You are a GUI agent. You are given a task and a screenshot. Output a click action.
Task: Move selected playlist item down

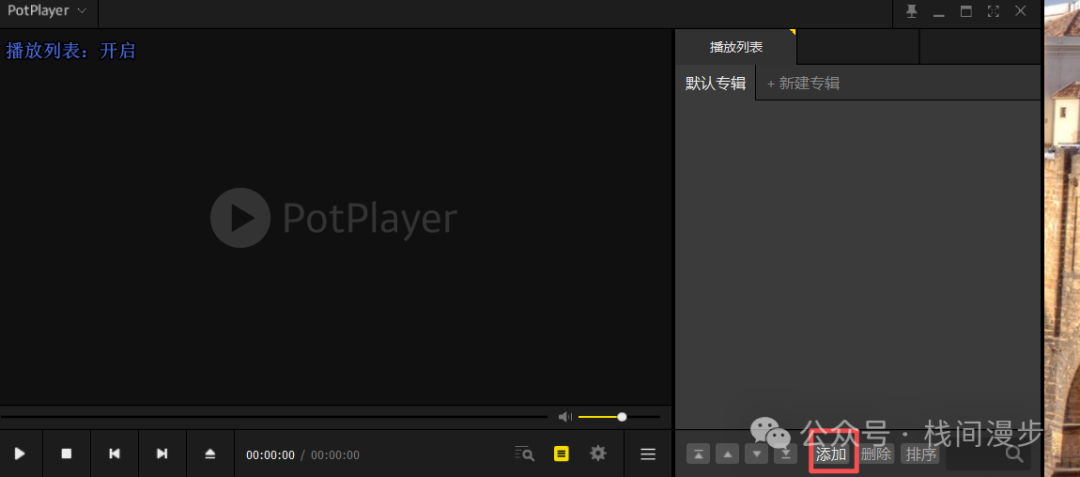(x=756, y=454)
